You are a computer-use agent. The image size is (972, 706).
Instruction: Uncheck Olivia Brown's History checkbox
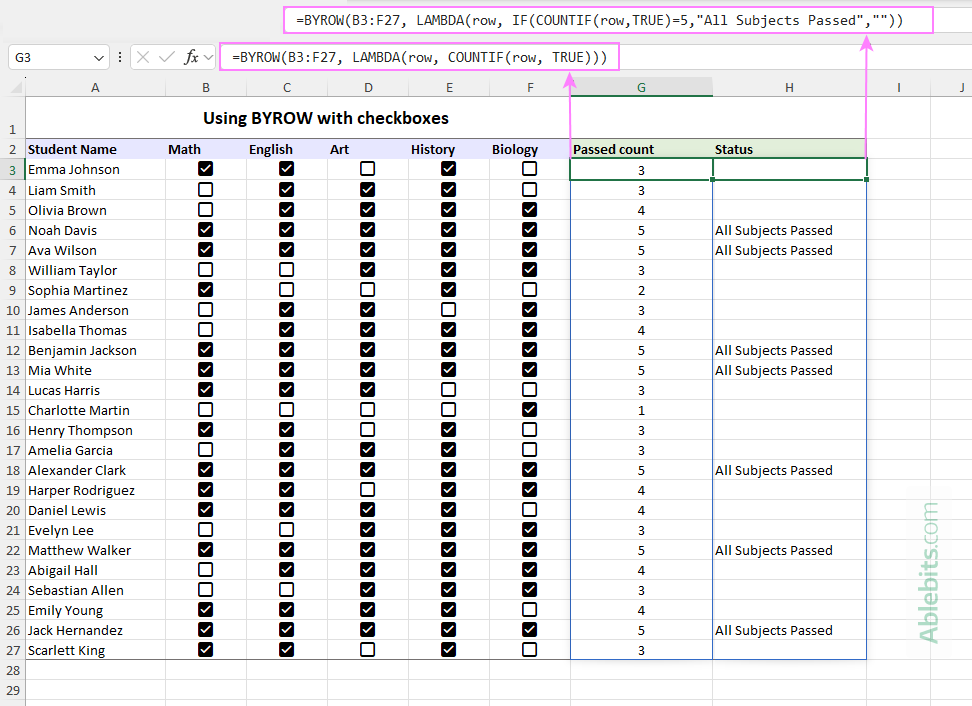(x=449, y=210)
